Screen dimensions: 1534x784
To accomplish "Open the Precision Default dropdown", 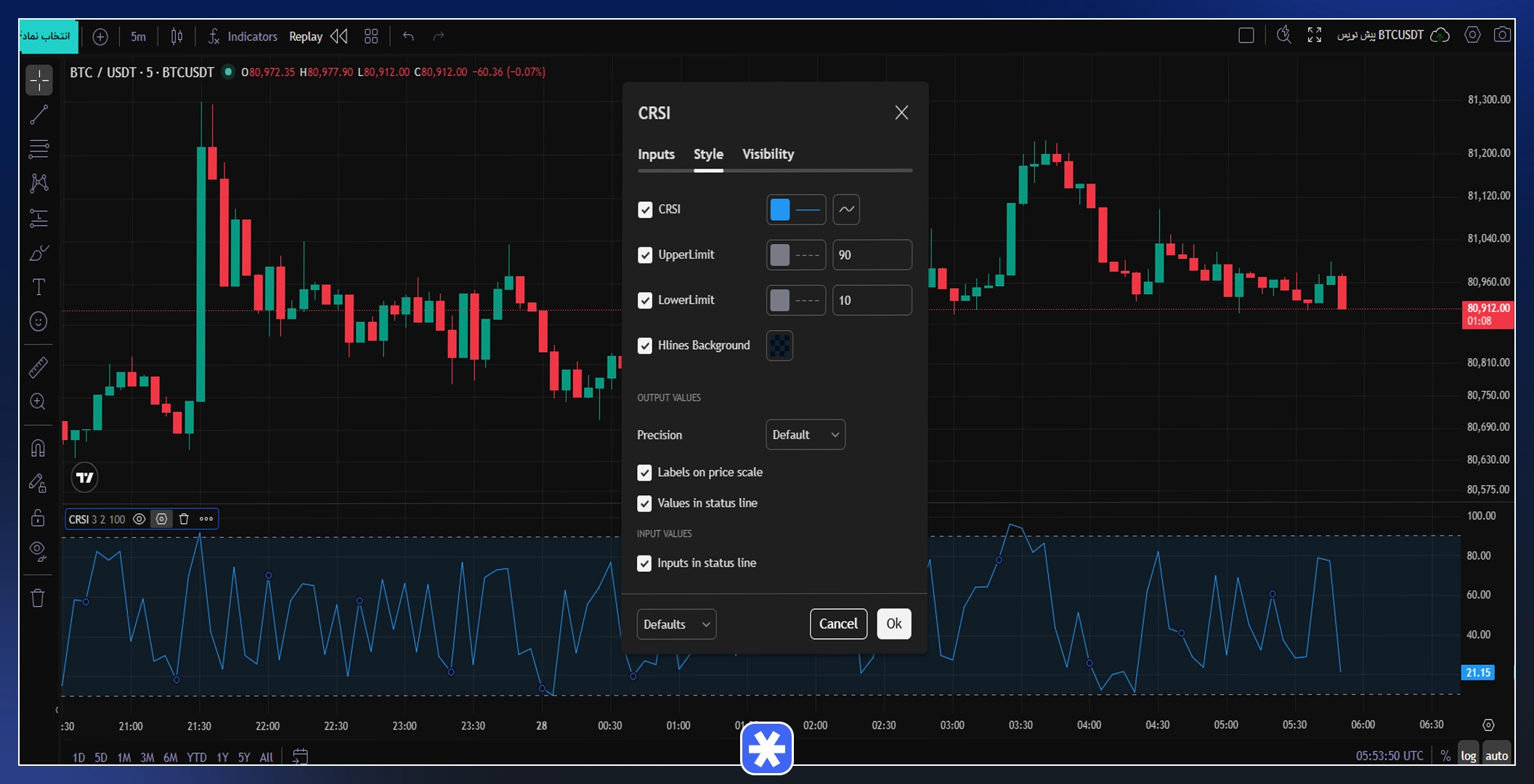I will point(805,435).
